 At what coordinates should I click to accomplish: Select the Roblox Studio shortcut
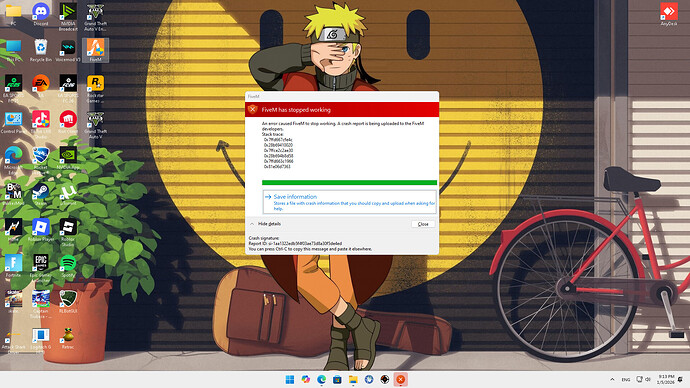[x=68, y=232]
